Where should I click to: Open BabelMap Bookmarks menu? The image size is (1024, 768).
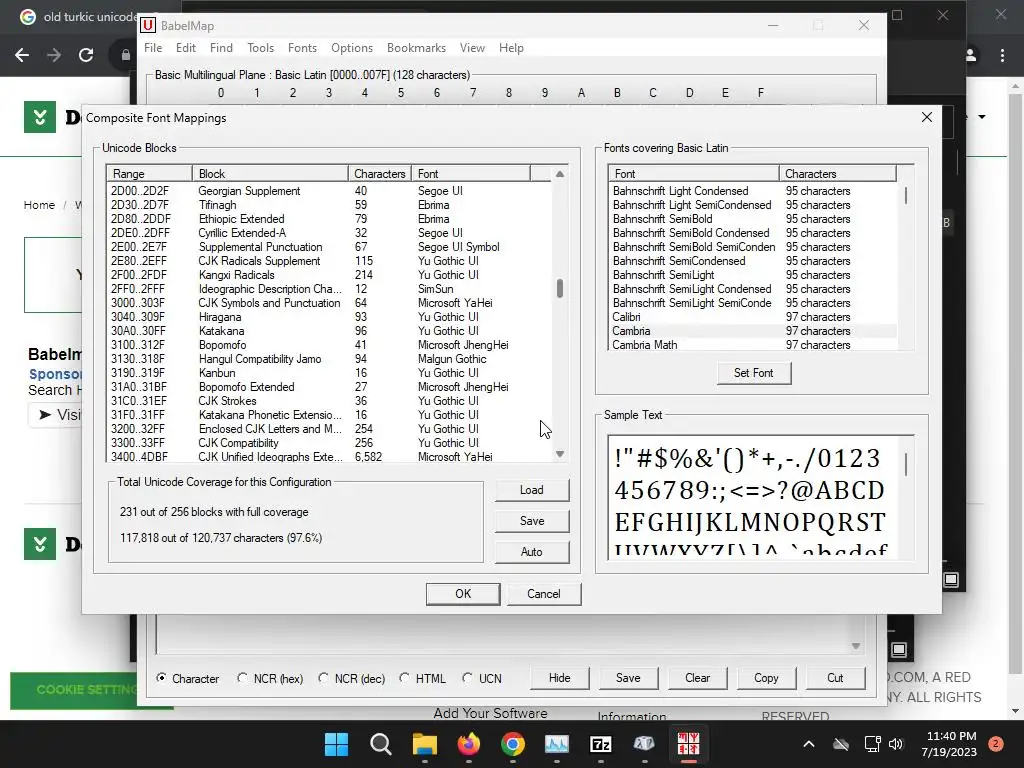click(416, 48)
